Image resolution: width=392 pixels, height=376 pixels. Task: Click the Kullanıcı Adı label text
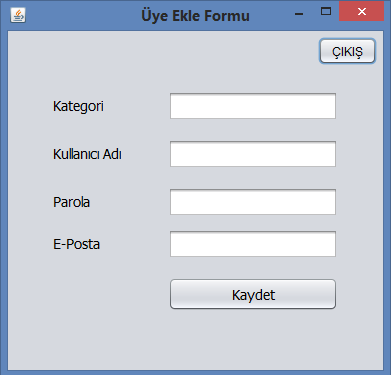point(87,154)
